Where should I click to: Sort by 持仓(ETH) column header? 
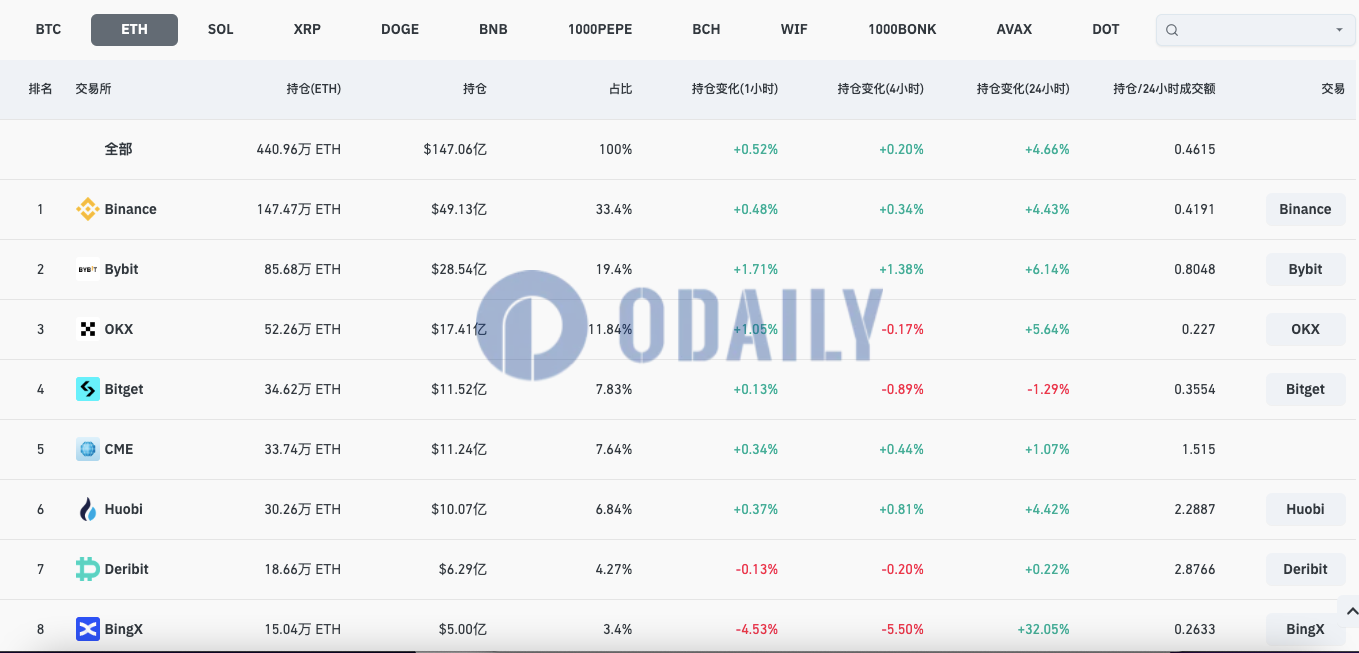point(313,89)
